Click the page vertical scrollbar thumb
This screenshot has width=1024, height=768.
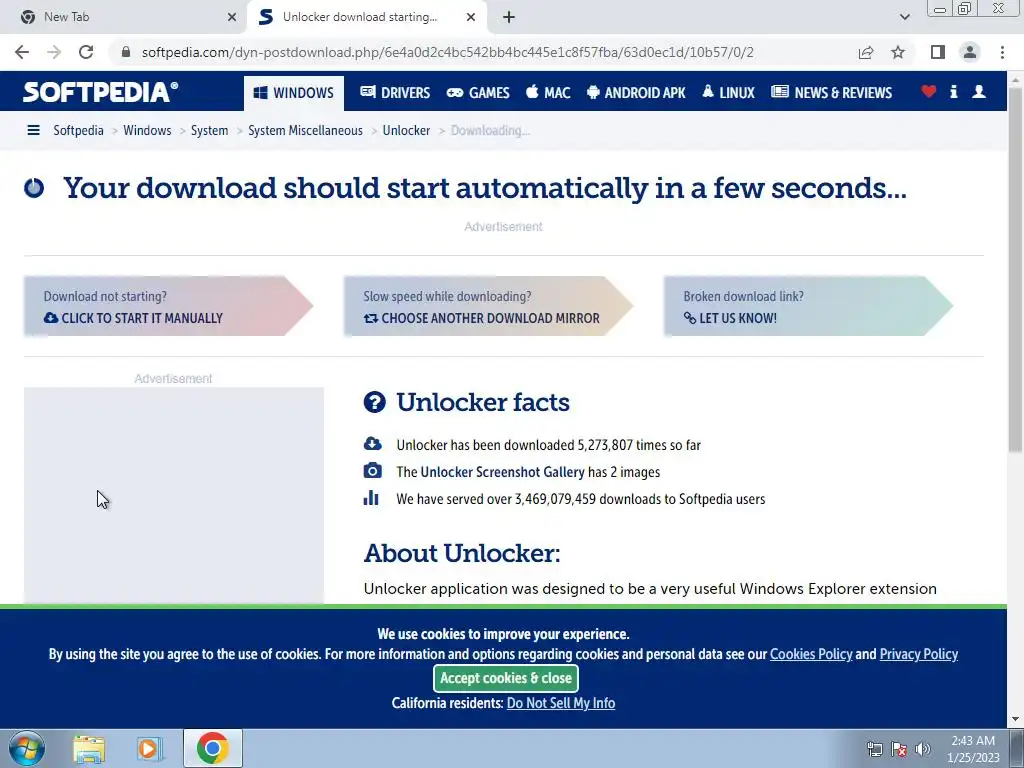click(1016, 268)
